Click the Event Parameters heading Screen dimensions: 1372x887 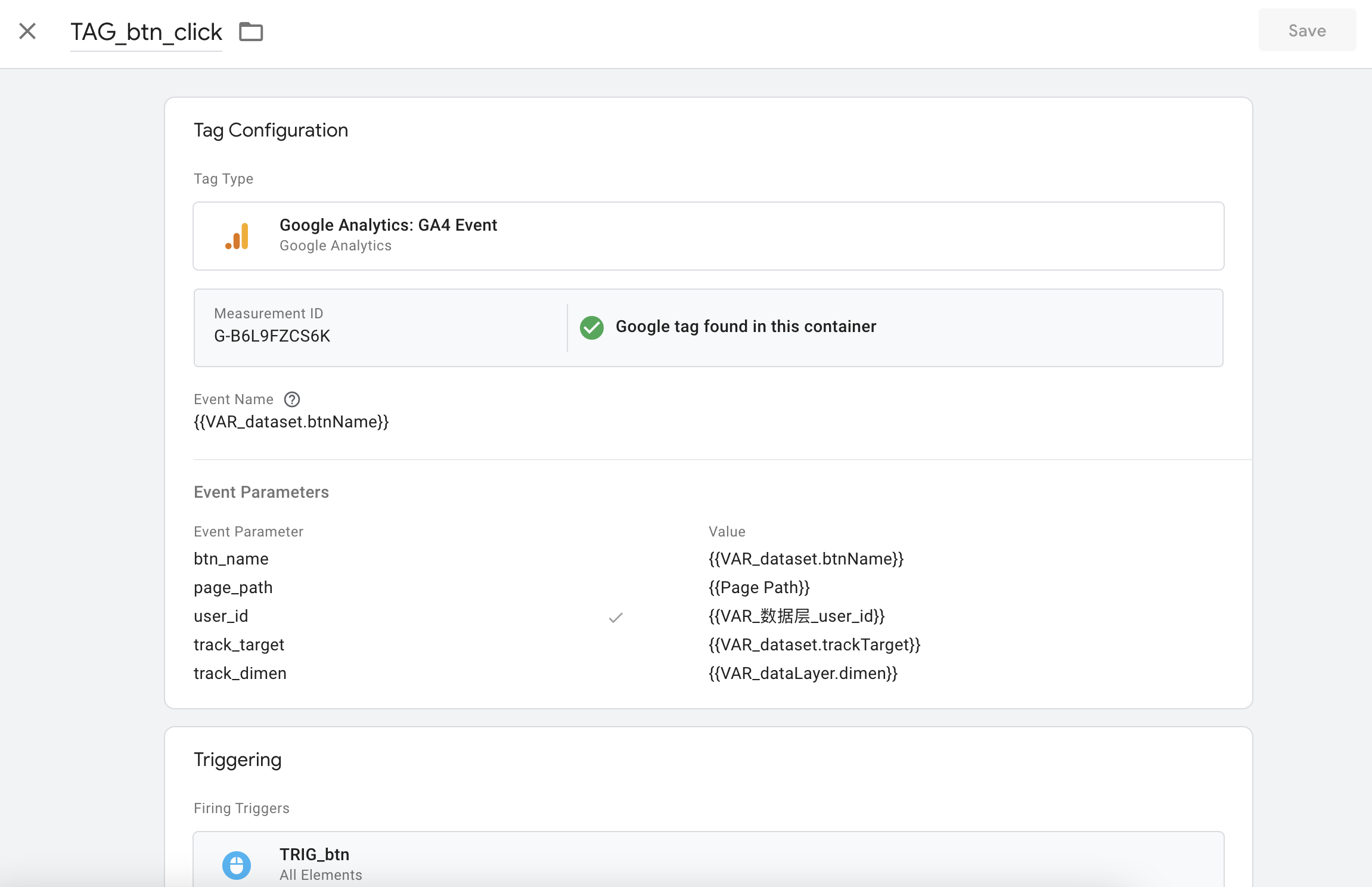(261, 492)
